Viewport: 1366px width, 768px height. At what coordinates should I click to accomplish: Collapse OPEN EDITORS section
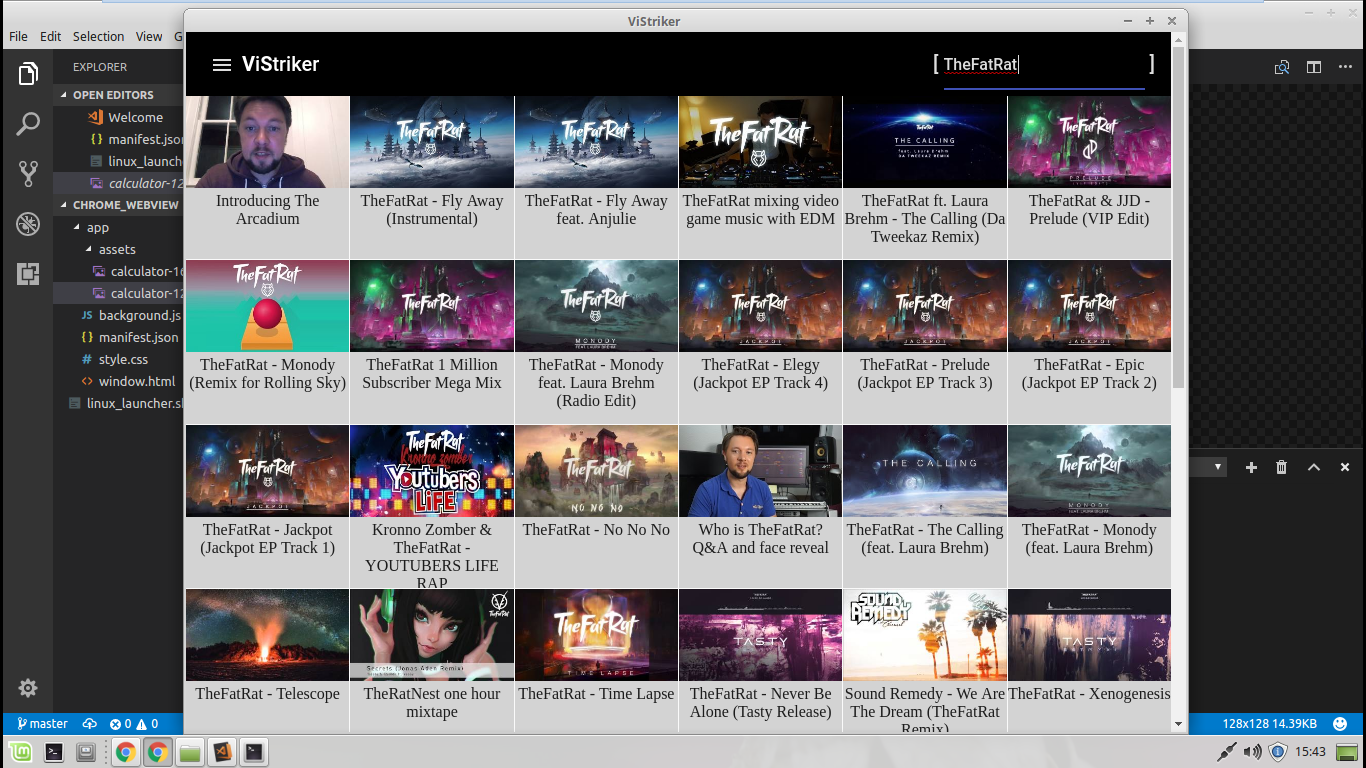[118, 95]
